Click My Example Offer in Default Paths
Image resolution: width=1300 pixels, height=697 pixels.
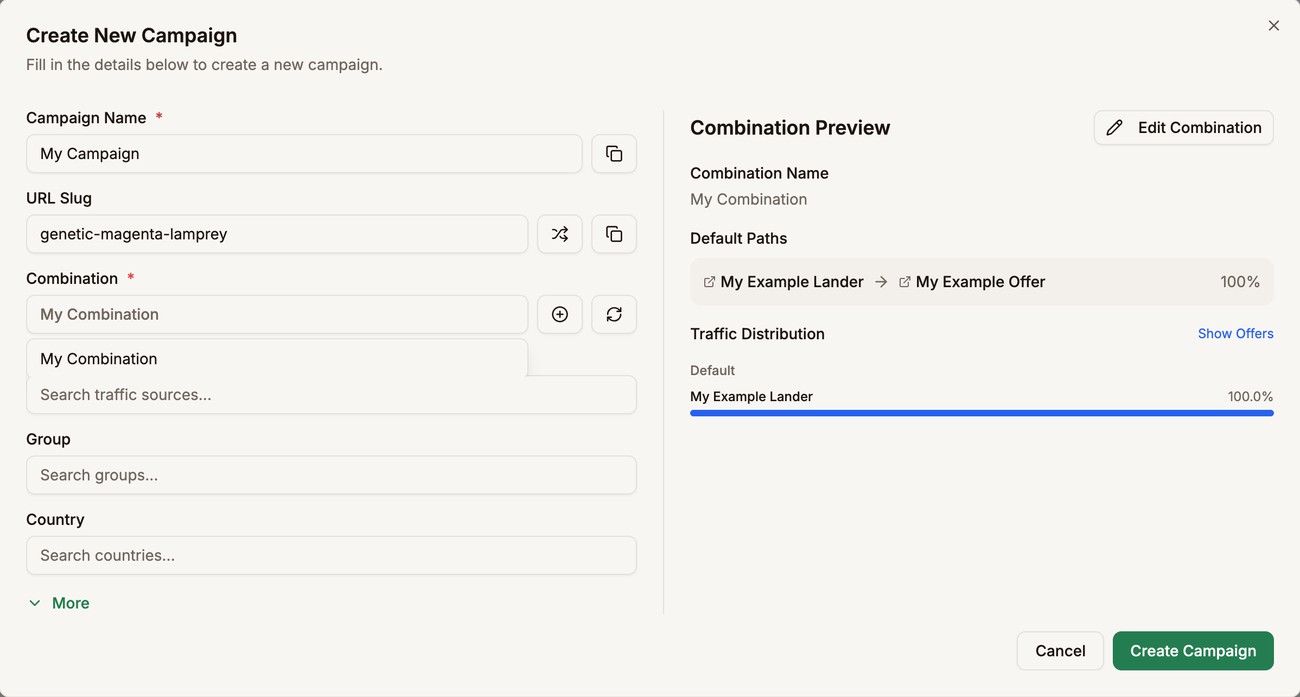(x=980, y=282)
